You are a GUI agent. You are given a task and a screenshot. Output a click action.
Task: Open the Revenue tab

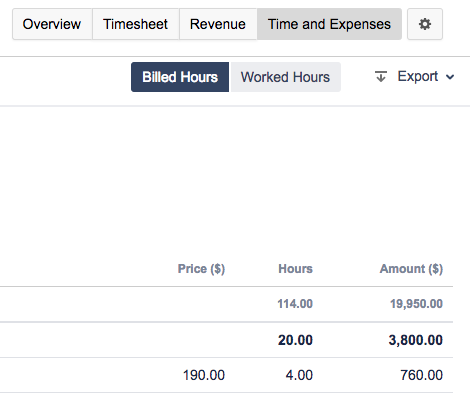pyautogui.click(x=218, y=24)
